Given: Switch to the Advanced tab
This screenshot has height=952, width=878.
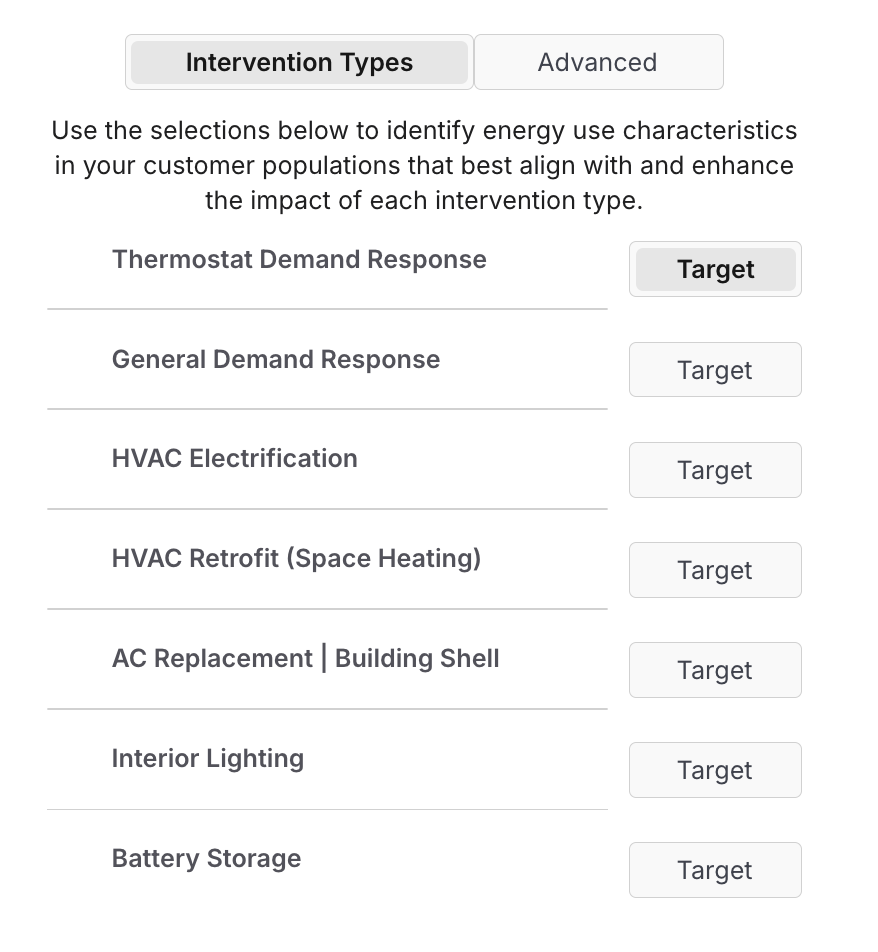Looking at the screenshot, I should coord(598,62).
